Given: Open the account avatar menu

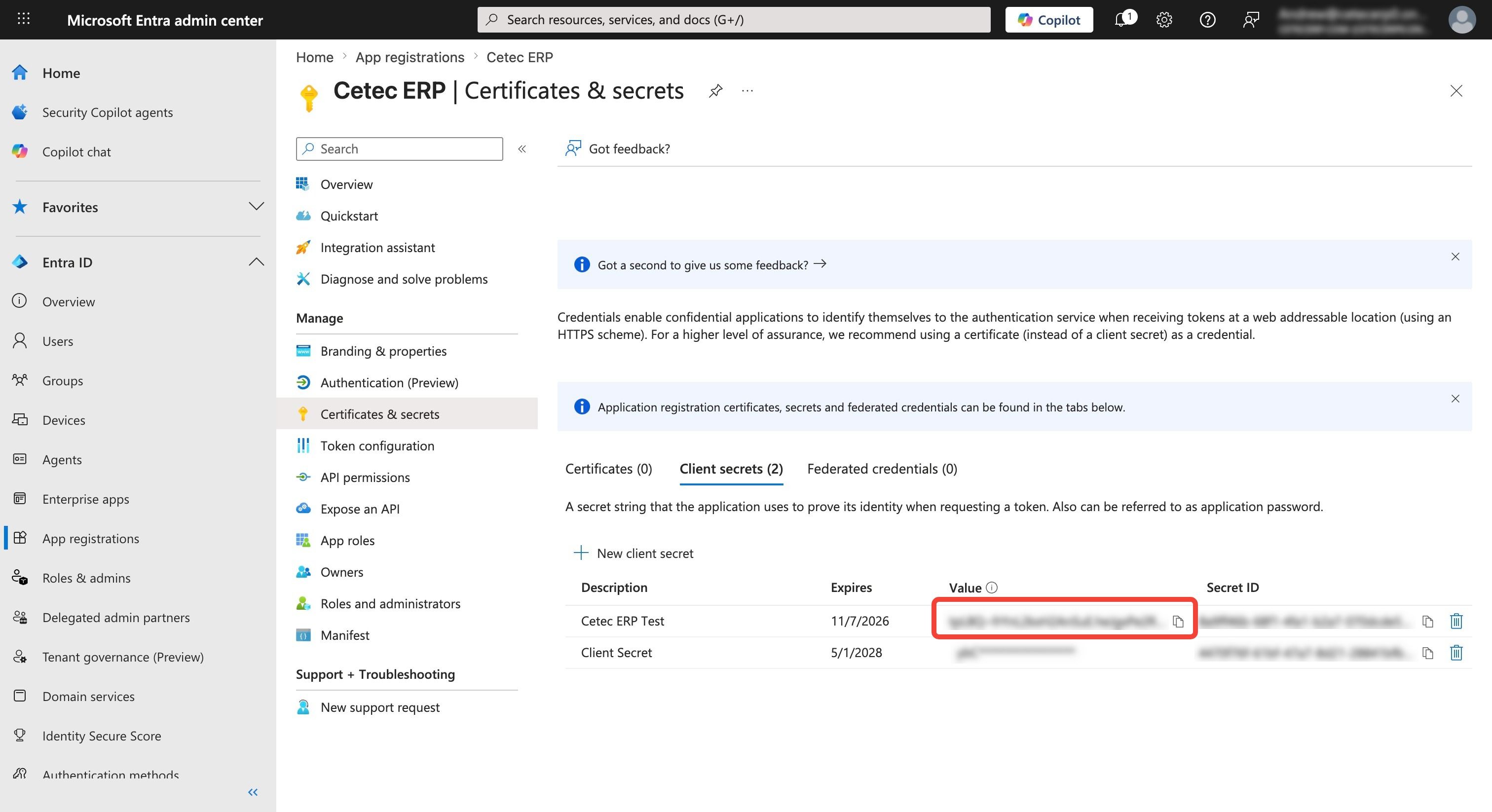Looking at the screenshot, I should pyautogui.click(x=1462, y=20).
